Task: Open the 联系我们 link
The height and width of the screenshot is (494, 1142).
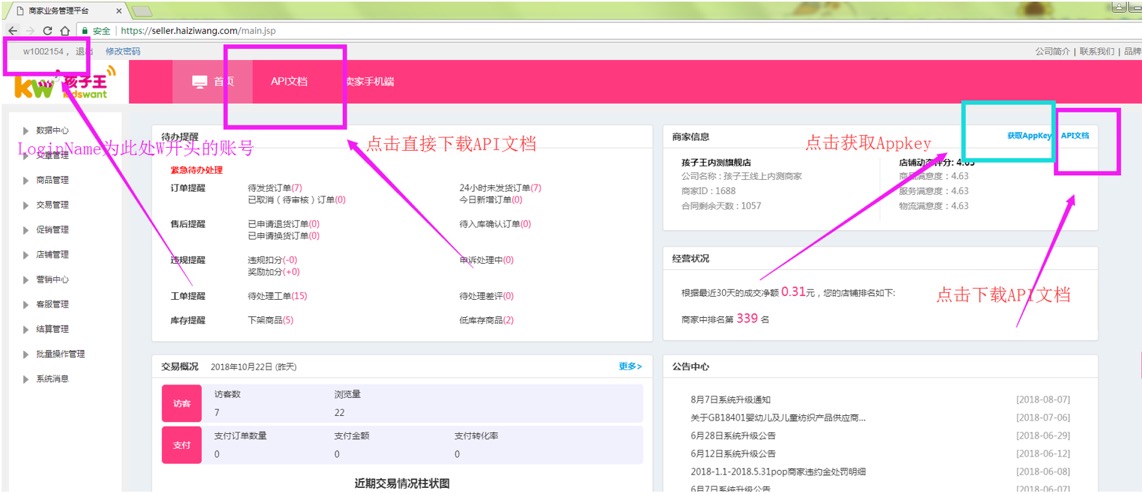Action: click(1097, 52)
